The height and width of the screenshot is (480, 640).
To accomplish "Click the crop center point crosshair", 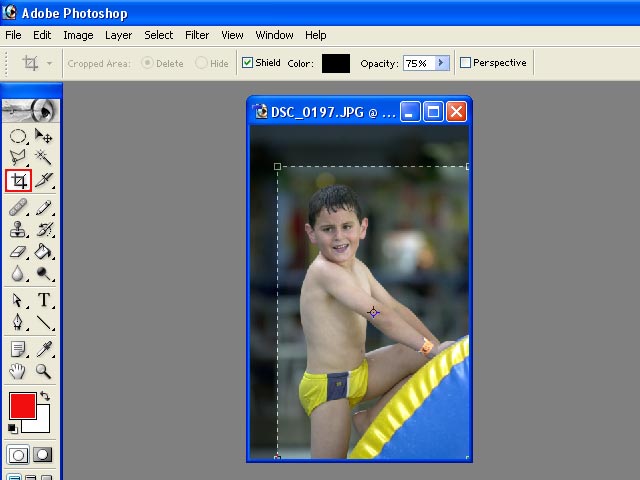I will (x=373, y=313).
